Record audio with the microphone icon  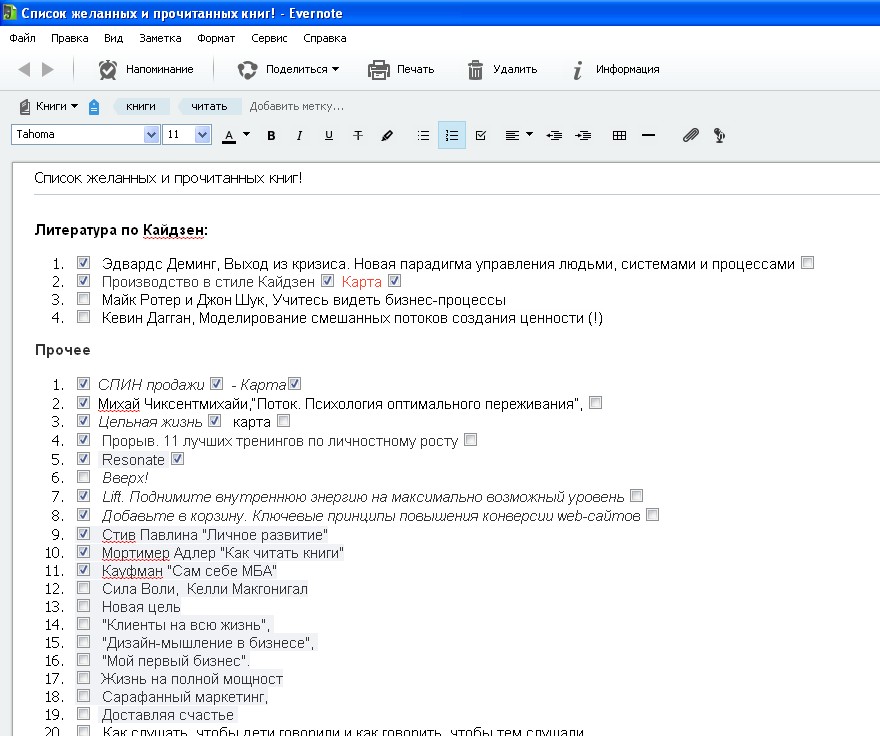719,135
